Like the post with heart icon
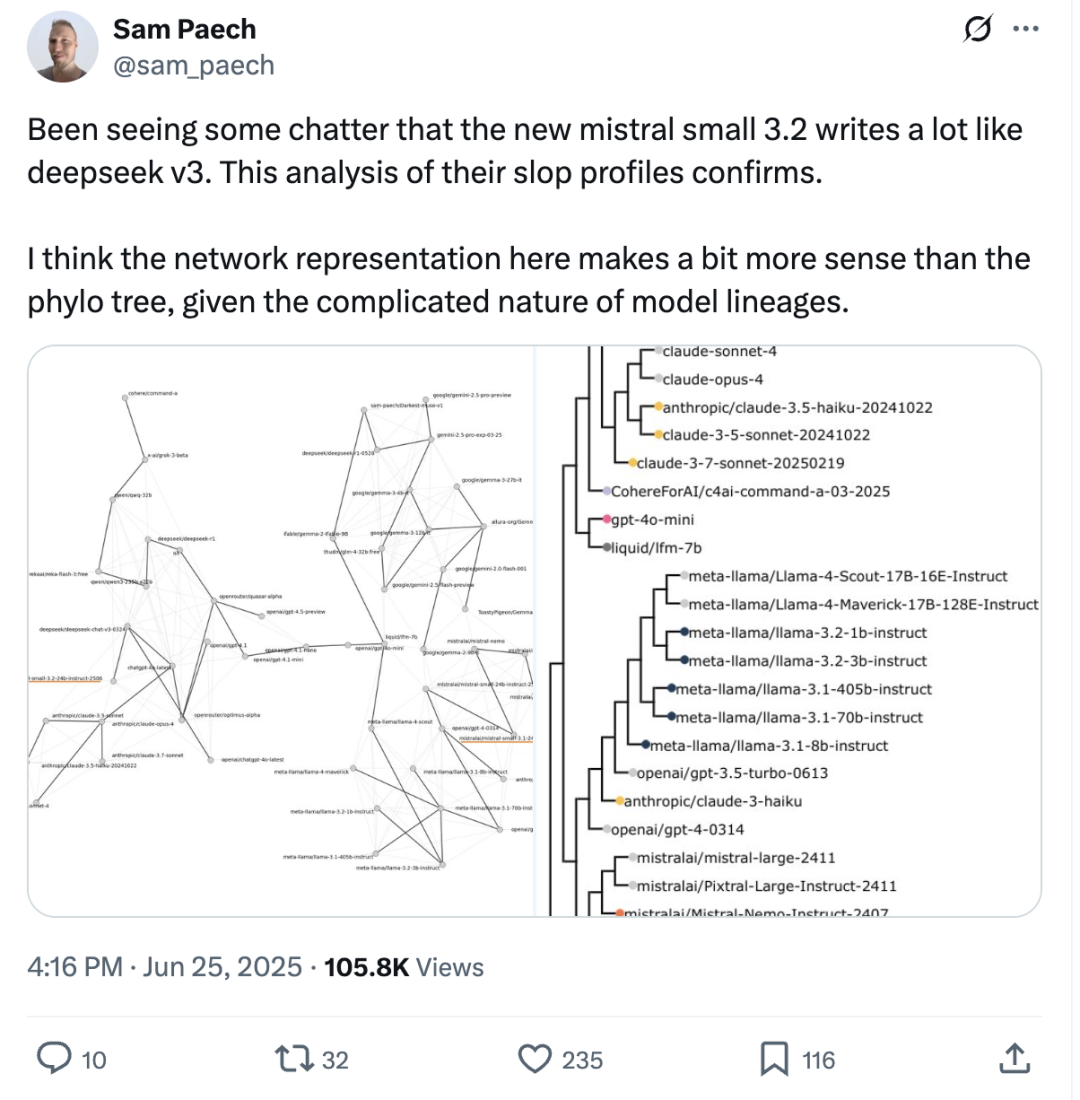The image size is (1080, 1100). click(x=535, y=1059)
